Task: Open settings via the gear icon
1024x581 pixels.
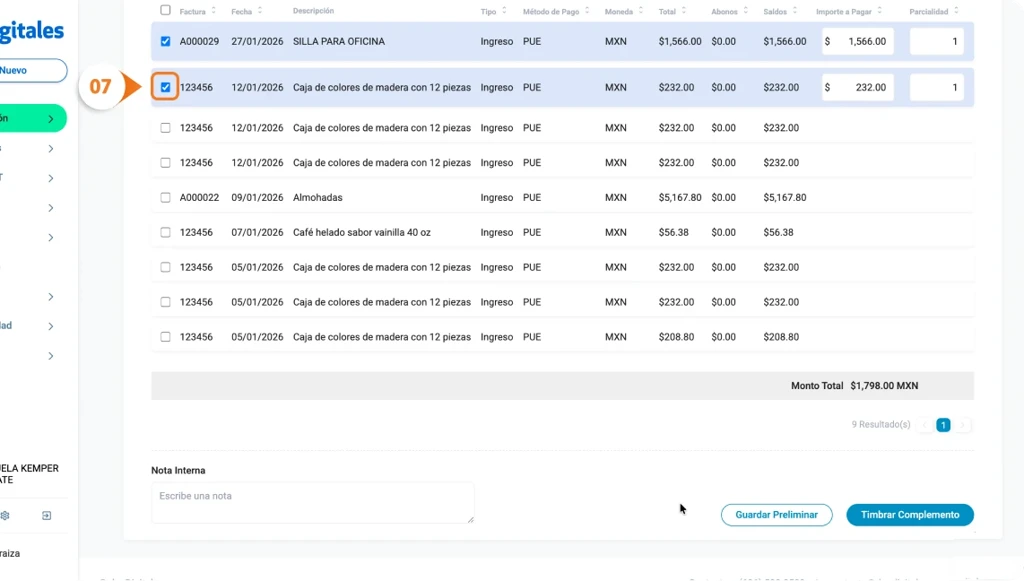Action: coord(5,516)
